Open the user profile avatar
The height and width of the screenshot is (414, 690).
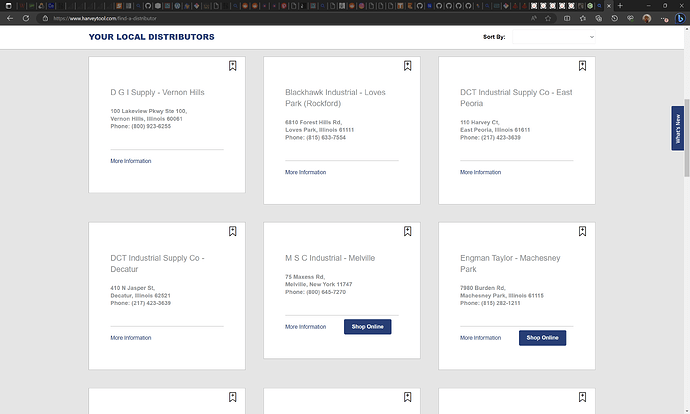646,18
